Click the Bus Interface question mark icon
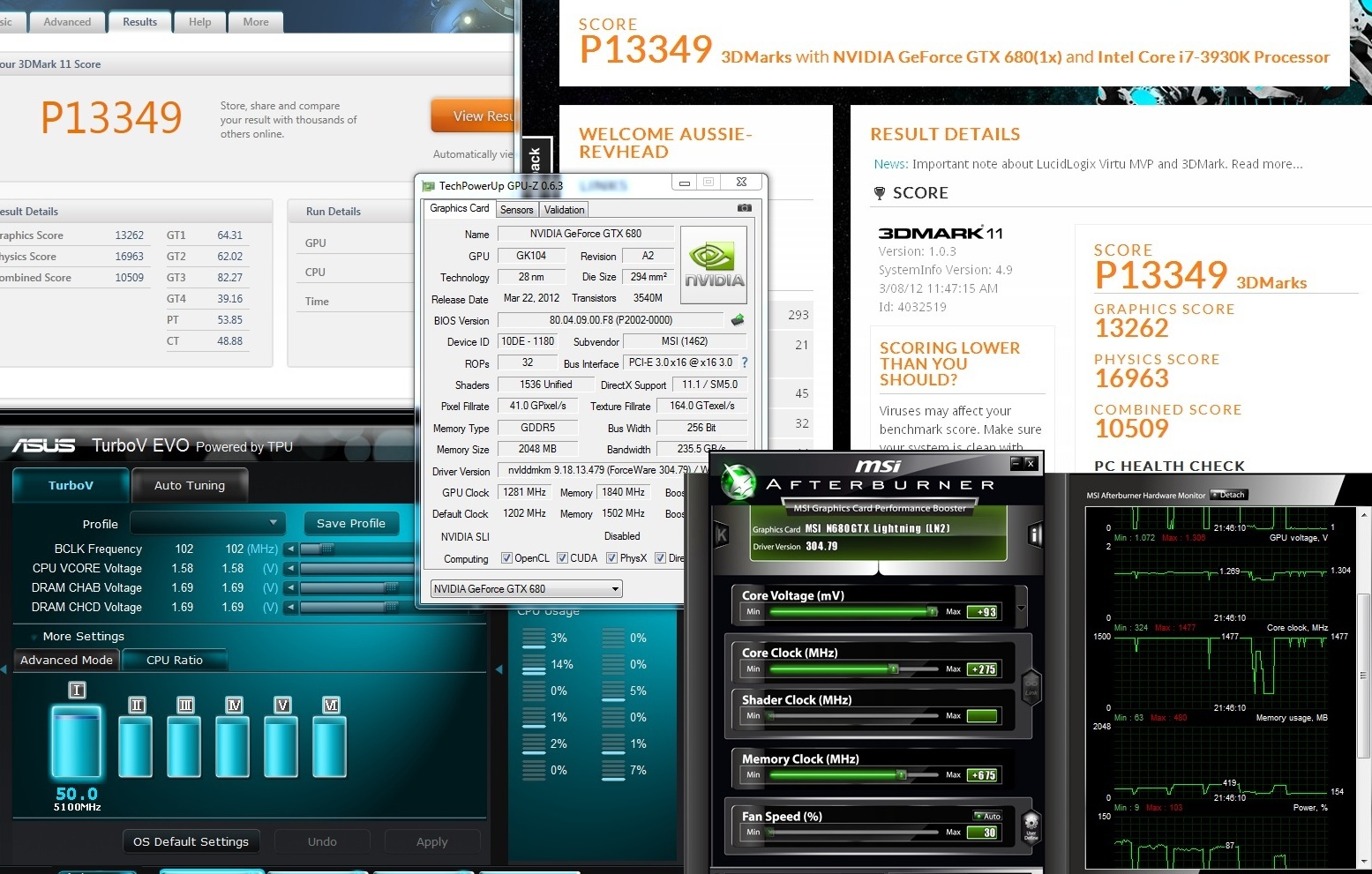Image resolution: width=1372 pixels, height=874 pixels. (745, 362)
